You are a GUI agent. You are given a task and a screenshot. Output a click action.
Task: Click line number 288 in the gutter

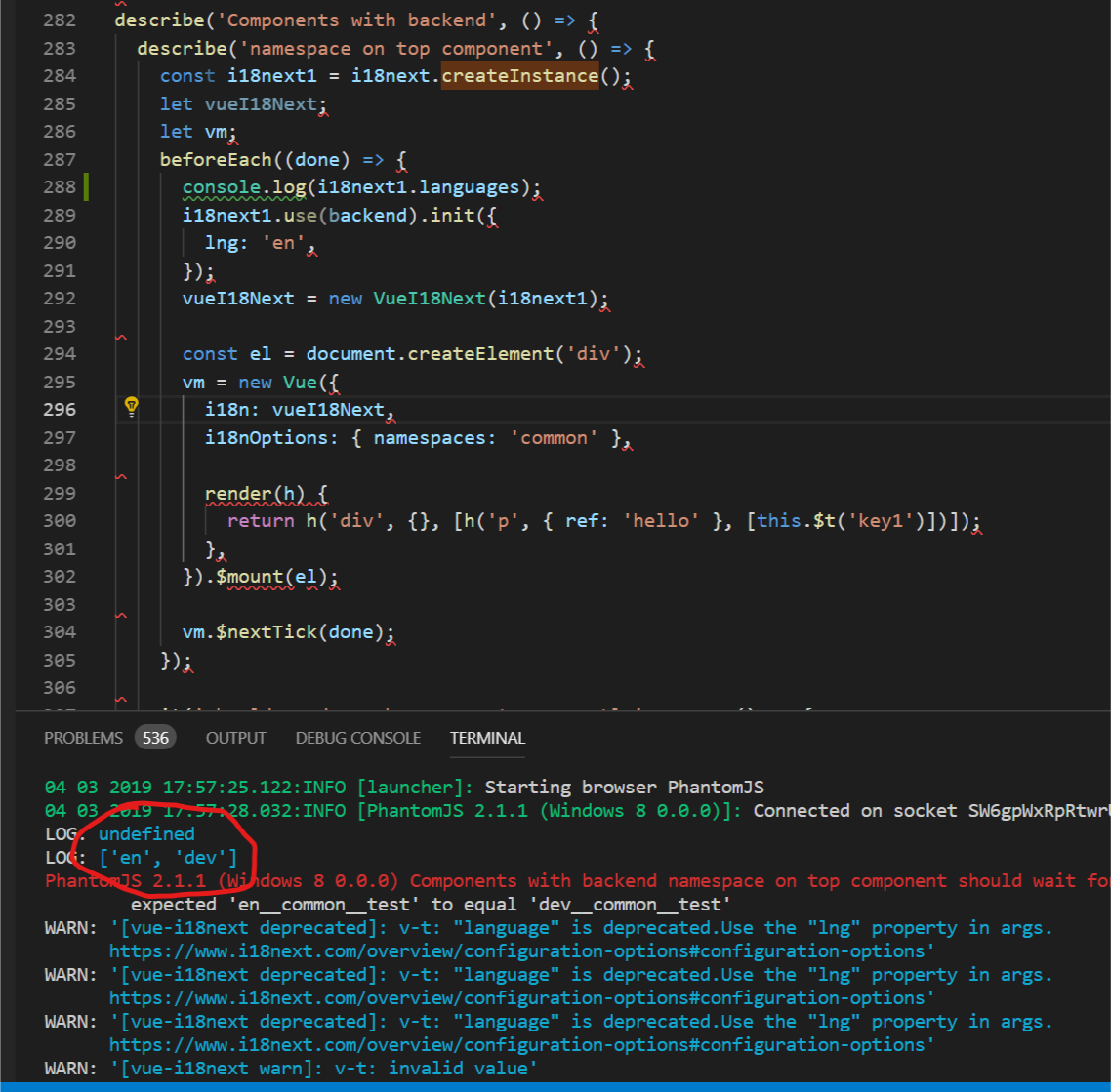[60, 187]
